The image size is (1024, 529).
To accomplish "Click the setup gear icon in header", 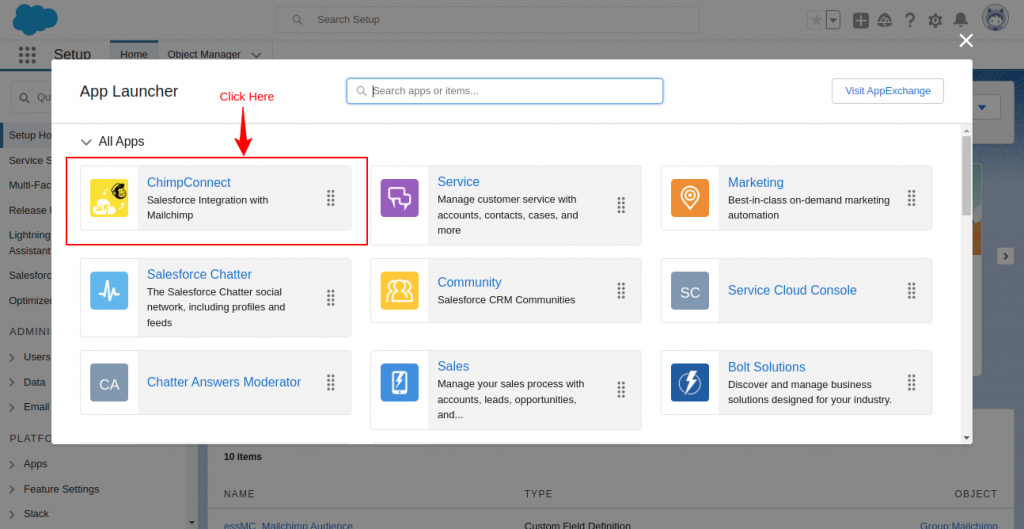I will [x=936, y=20].
